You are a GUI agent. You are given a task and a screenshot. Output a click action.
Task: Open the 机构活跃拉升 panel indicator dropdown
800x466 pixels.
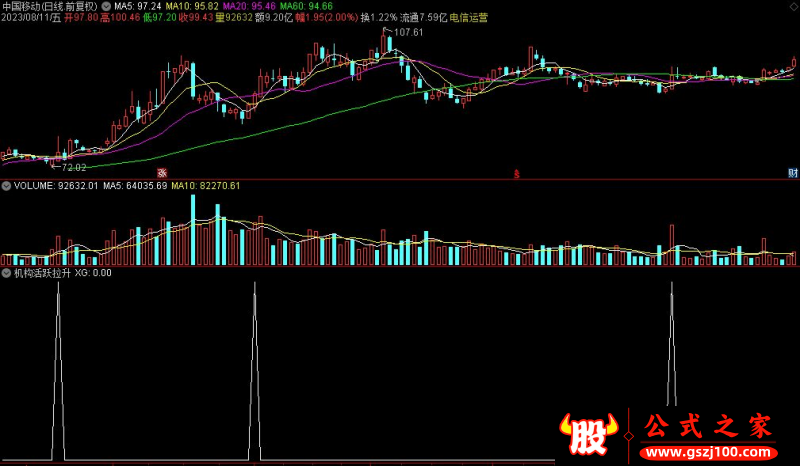click(x=6, y=273)
